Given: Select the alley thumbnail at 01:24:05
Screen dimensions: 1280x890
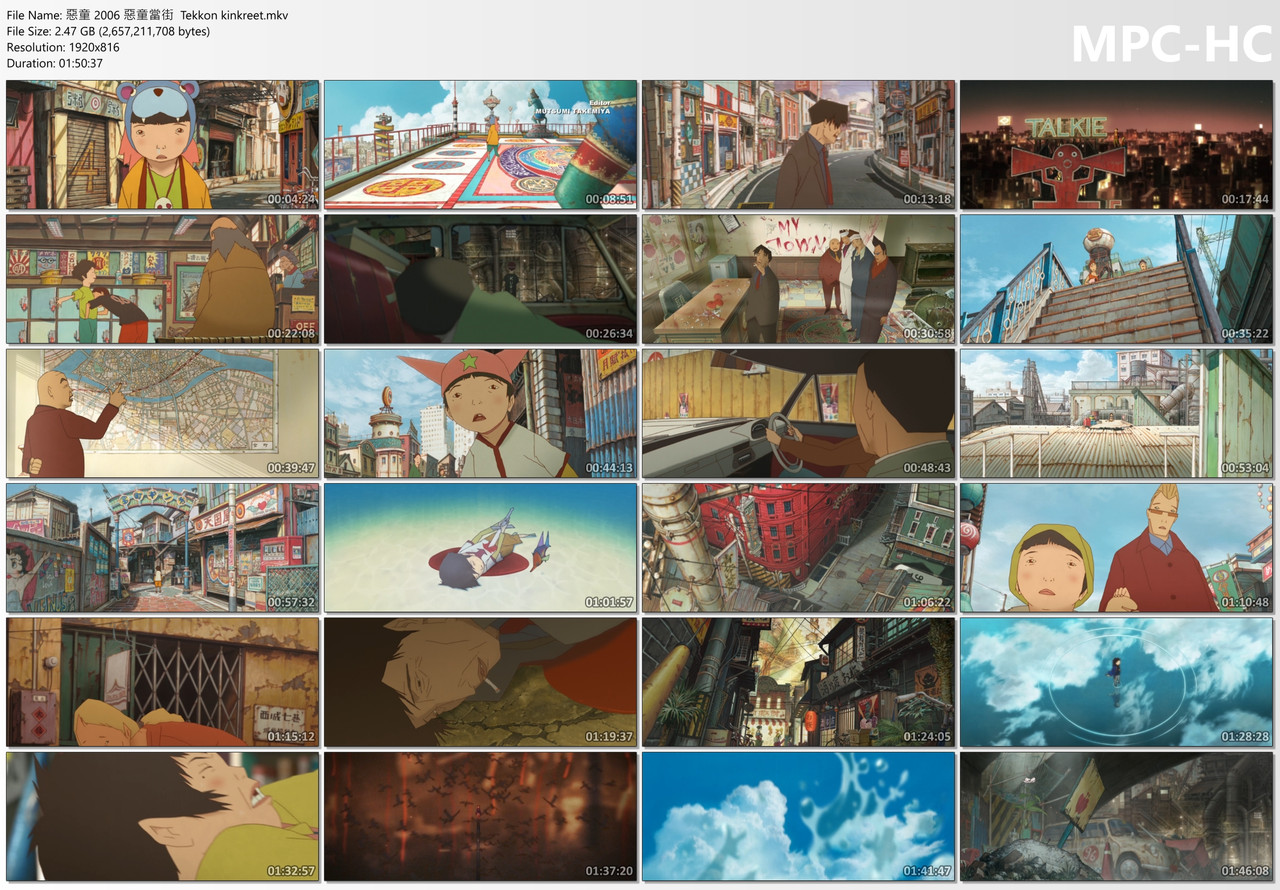Looking at the screenshot, I should point(799,682).
